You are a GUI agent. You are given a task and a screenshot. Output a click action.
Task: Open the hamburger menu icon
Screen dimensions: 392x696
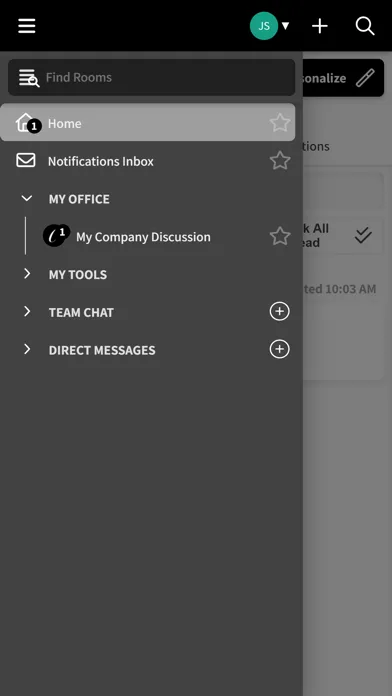pyautogui.click(x=27, y=26)
